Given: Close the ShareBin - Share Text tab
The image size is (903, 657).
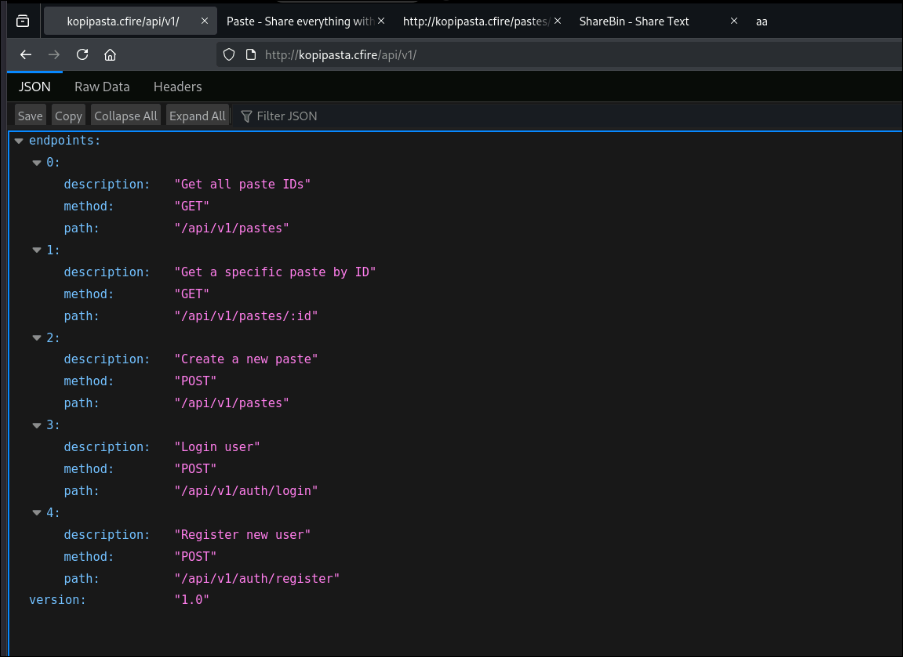Looking at the screenshot, I should click(734, 21).
